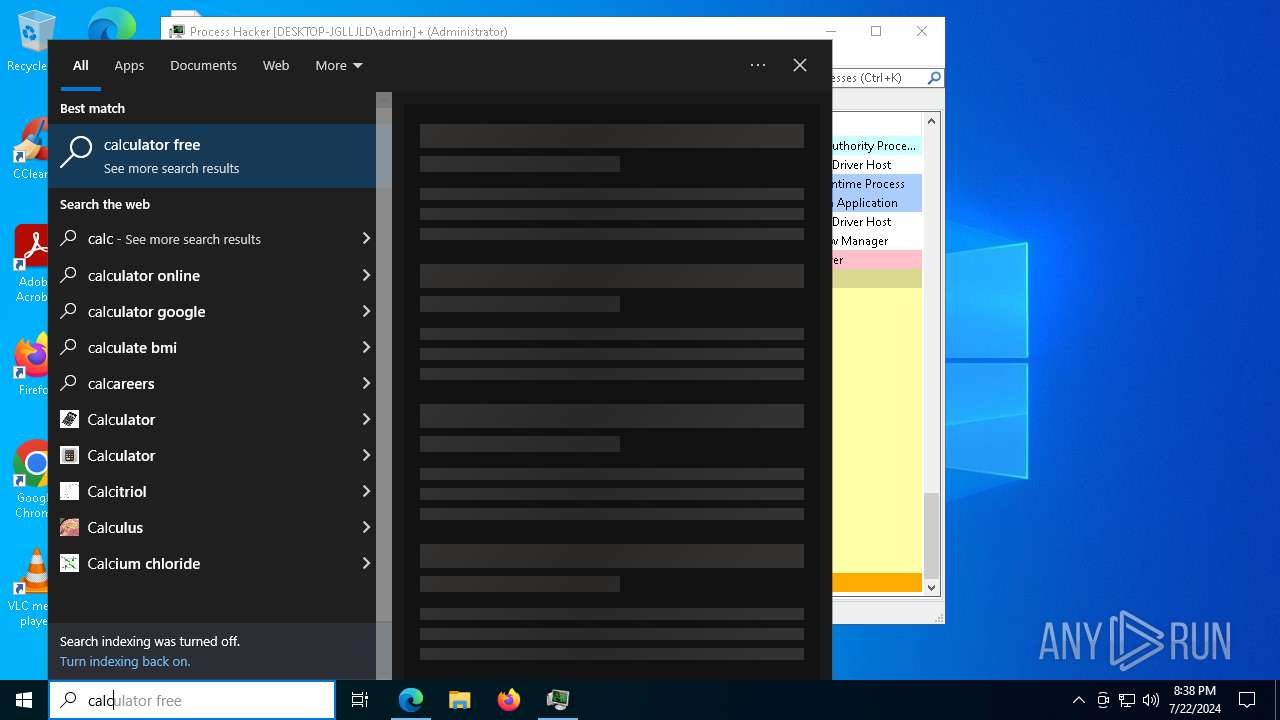Click the search icon beside 'calculator google'

(69, 311)
